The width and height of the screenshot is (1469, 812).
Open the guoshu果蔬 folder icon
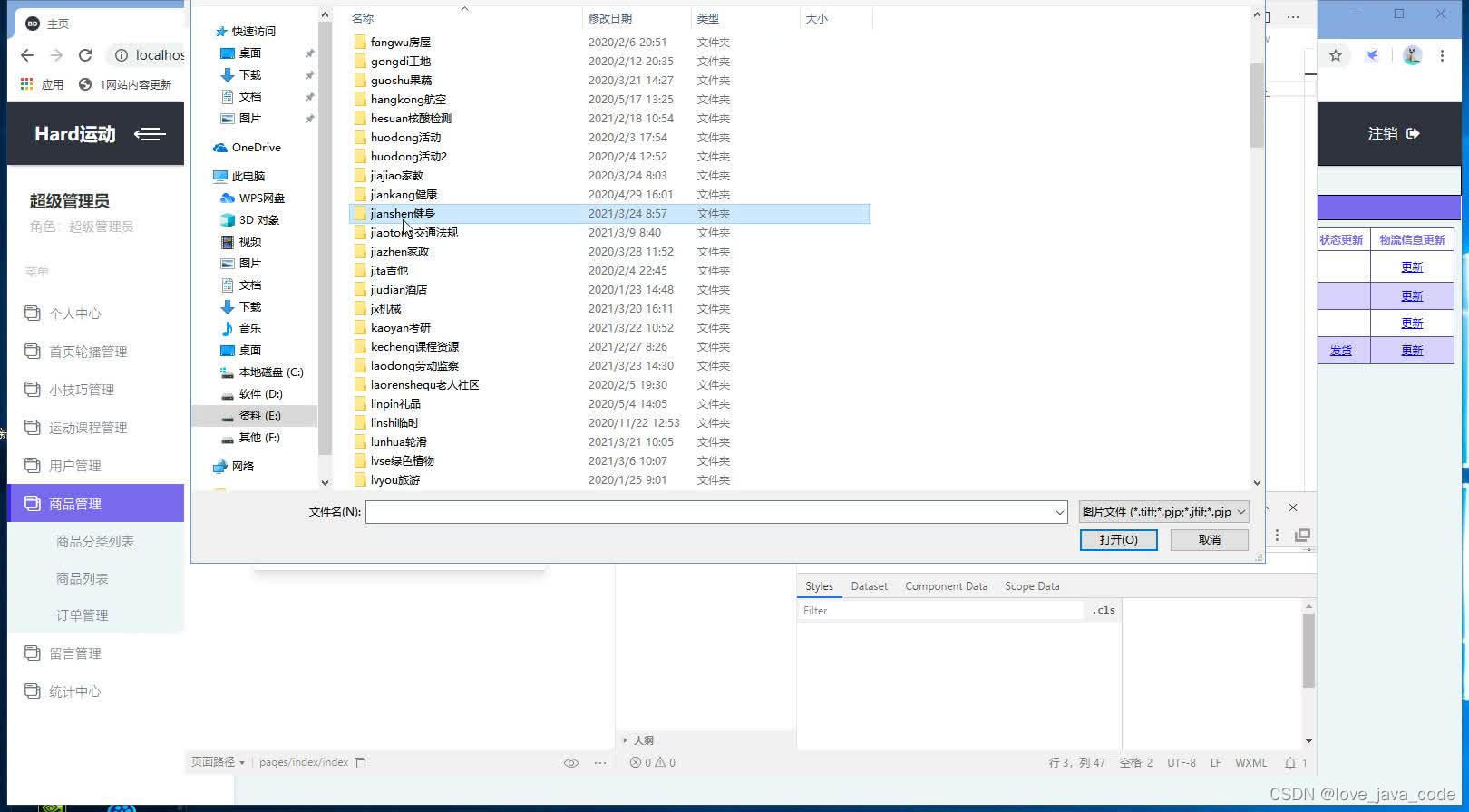[x=360, y=80]
